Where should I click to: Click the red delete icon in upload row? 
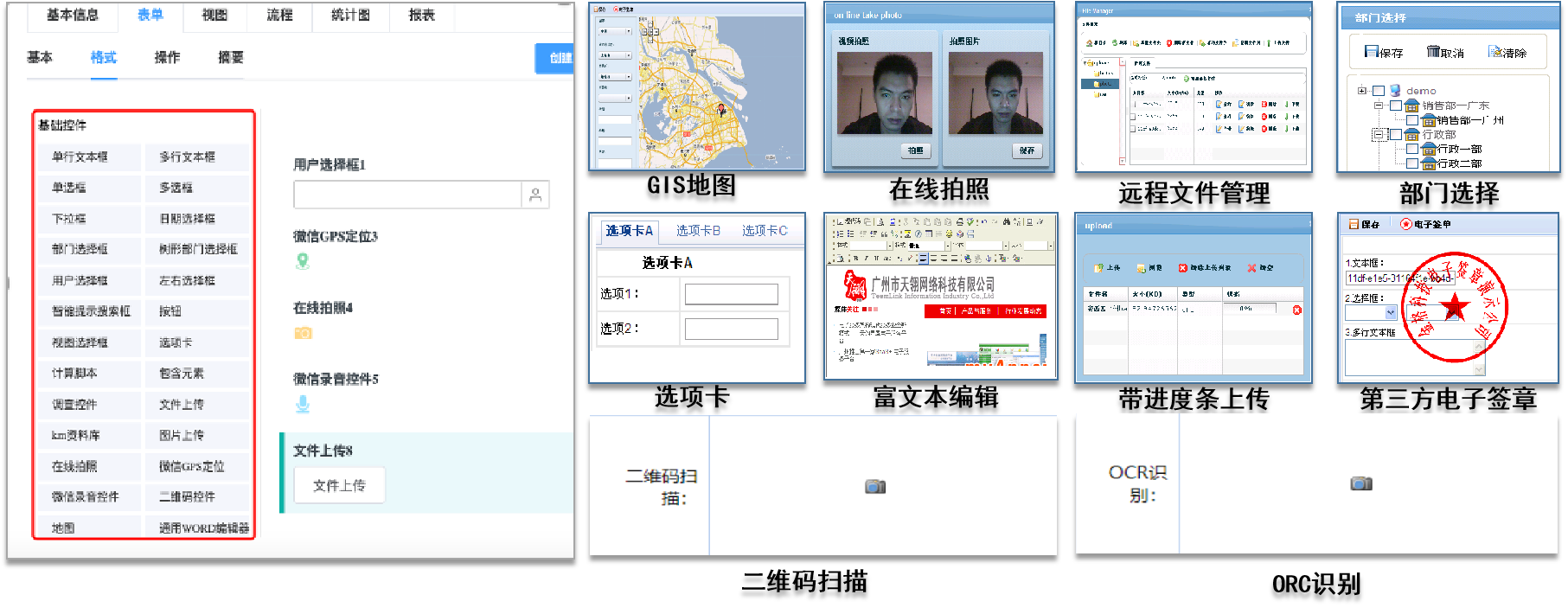pyautogui.click(x=1296, y=310)
